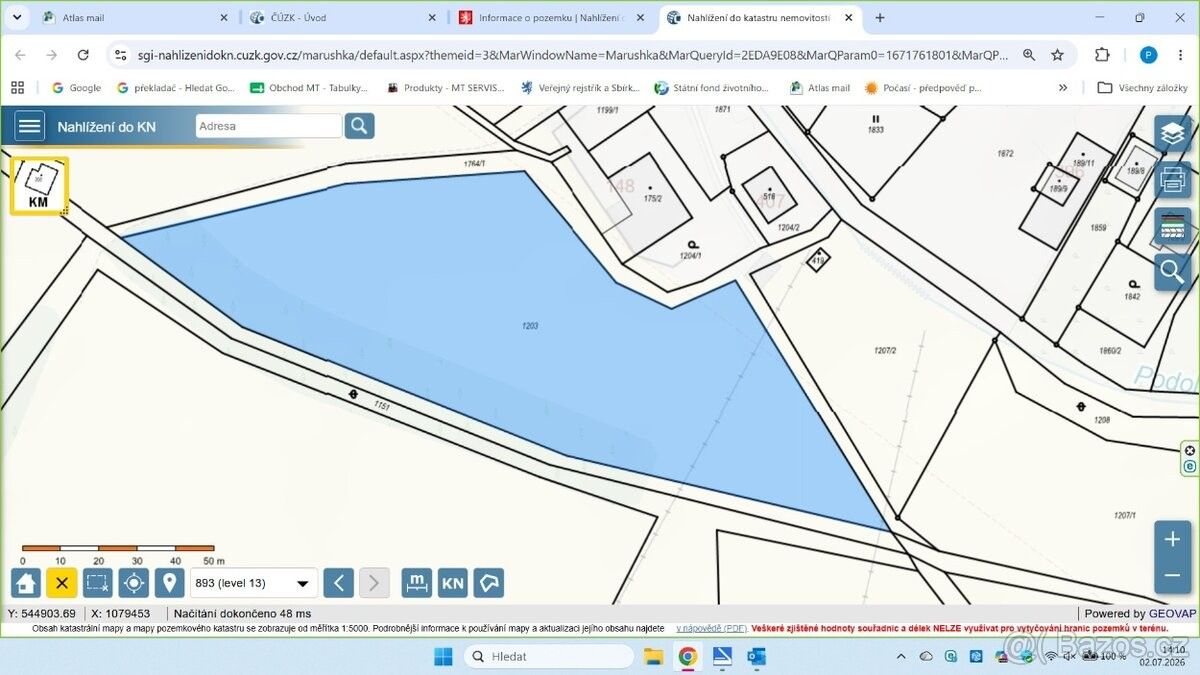Image resolution: width=1200 pixels, height=675 pixels.
Task: Go to the home map extent
Action: (x=26, y=583)
